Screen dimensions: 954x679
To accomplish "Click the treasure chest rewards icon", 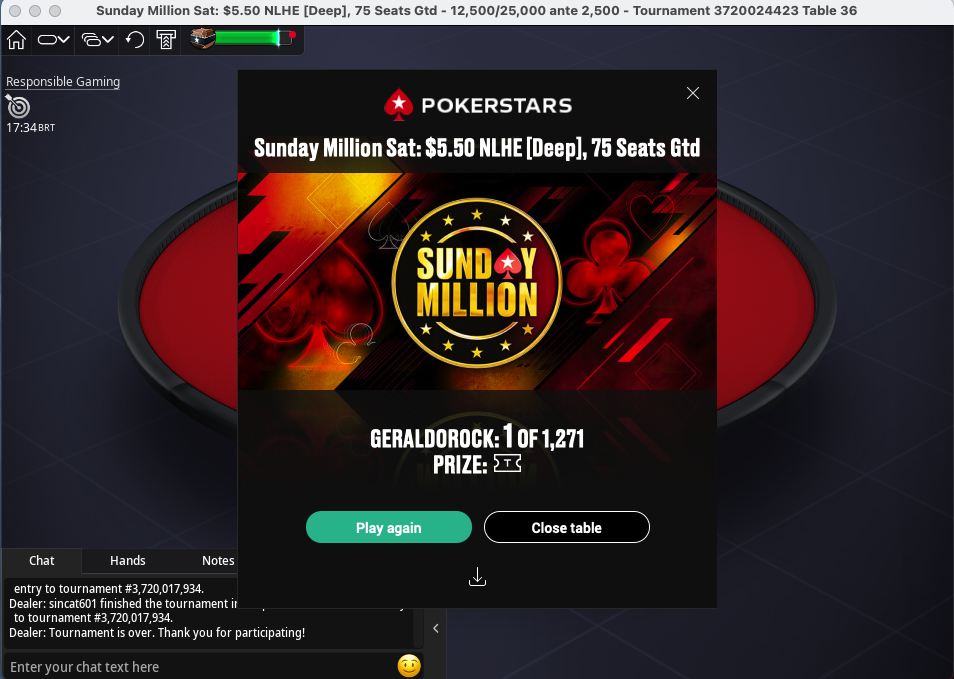I will click(202, 38).
